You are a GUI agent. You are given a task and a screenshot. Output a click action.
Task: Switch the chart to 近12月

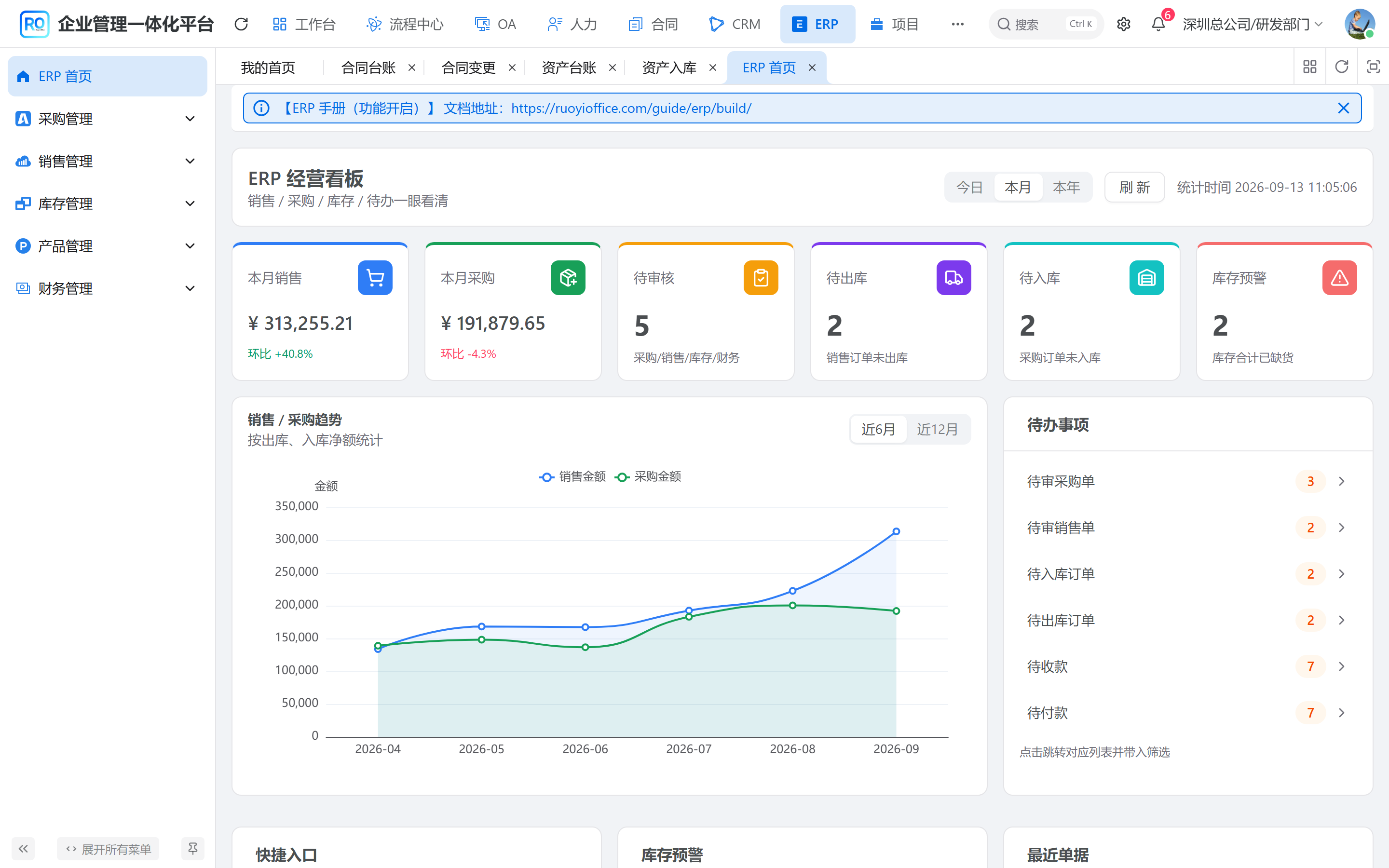(x=937, y=429)
